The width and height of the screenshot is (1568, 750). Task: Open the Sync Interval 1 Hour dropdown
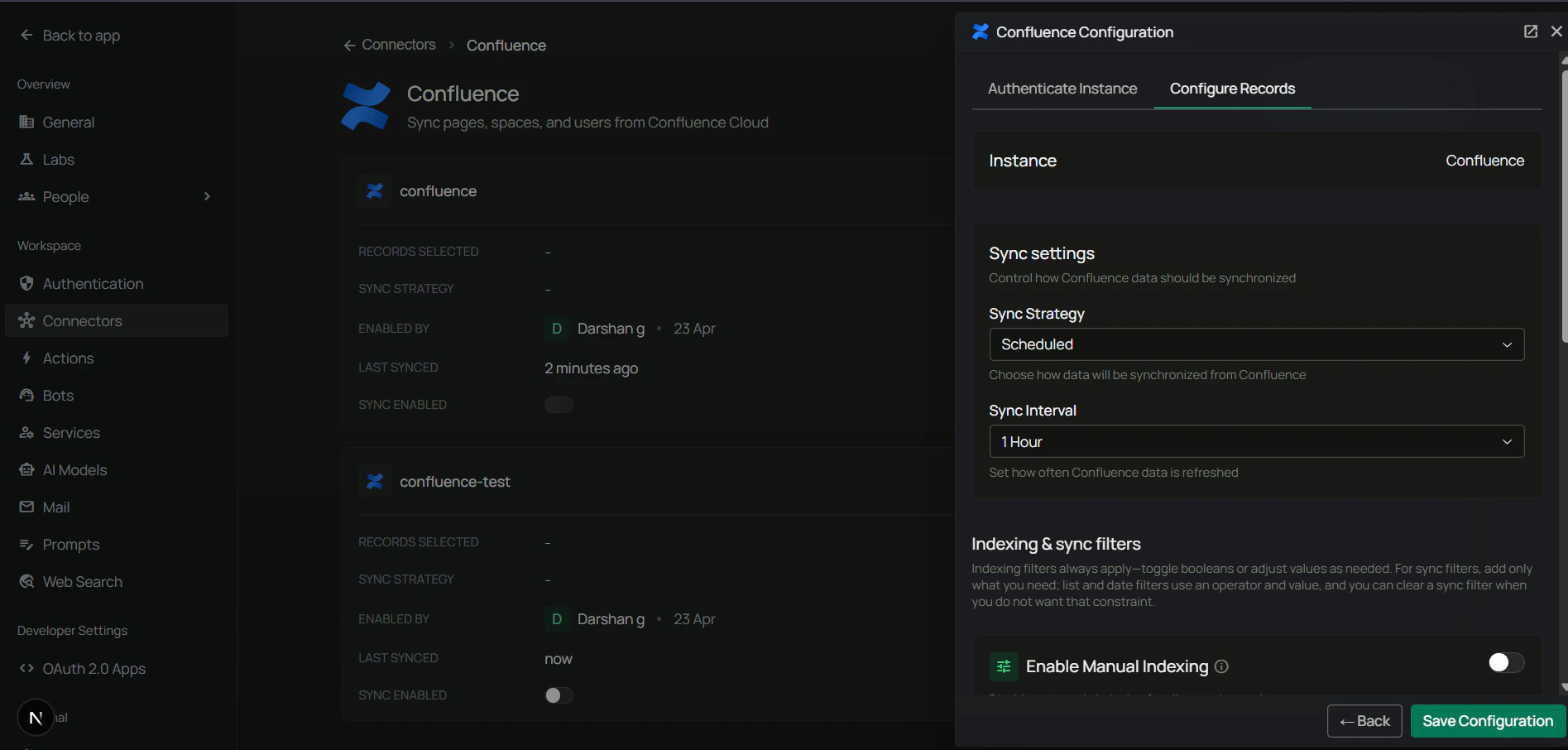(x=1257, y=442)
